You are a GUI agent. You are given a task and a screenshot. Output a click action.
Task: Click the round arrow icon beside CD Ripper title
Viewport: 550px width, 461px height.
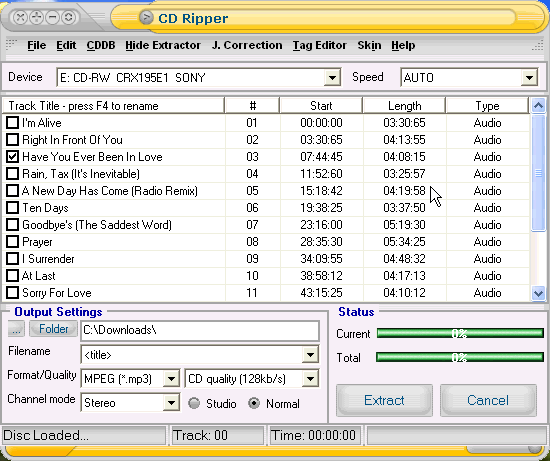click(147, 17)
